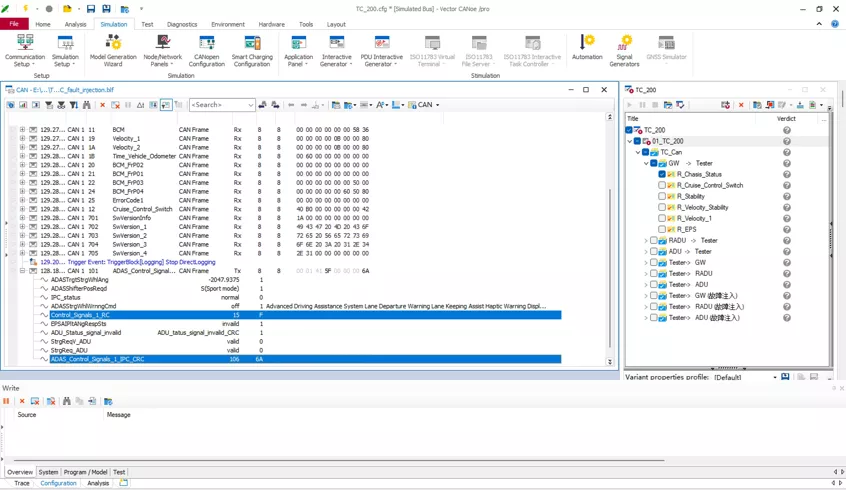Viewport: 846px width, 490px height.
Task: Open CANopen Configuration
Action: [207, 51]
